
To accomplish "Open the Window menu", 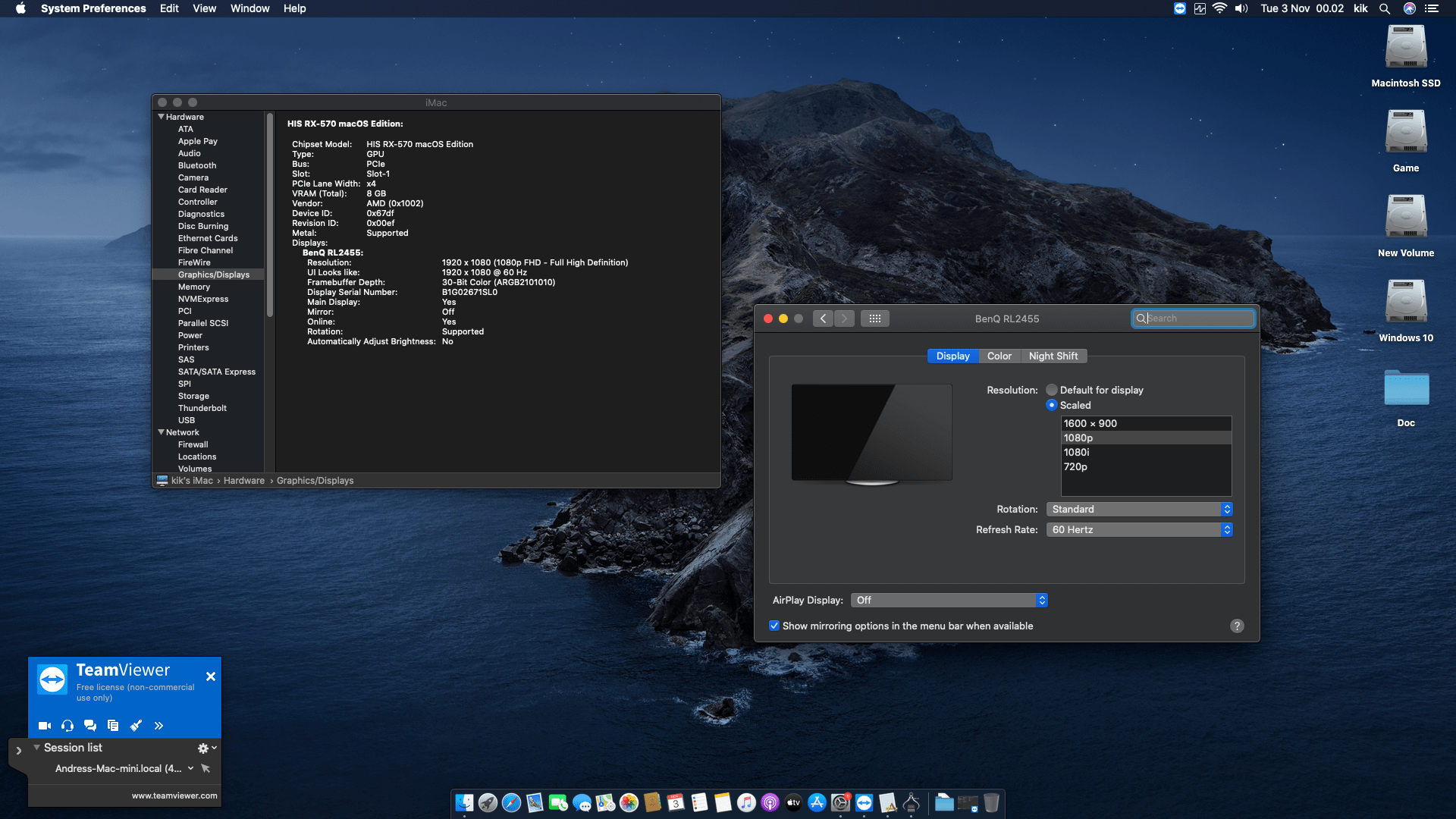I will [x=249, y=8].
